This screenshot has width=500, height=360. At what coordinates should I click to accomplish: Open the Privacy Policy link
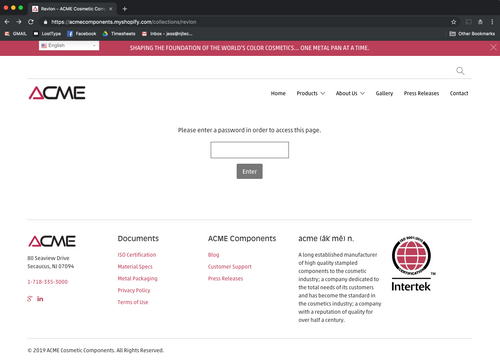point(134,290)
